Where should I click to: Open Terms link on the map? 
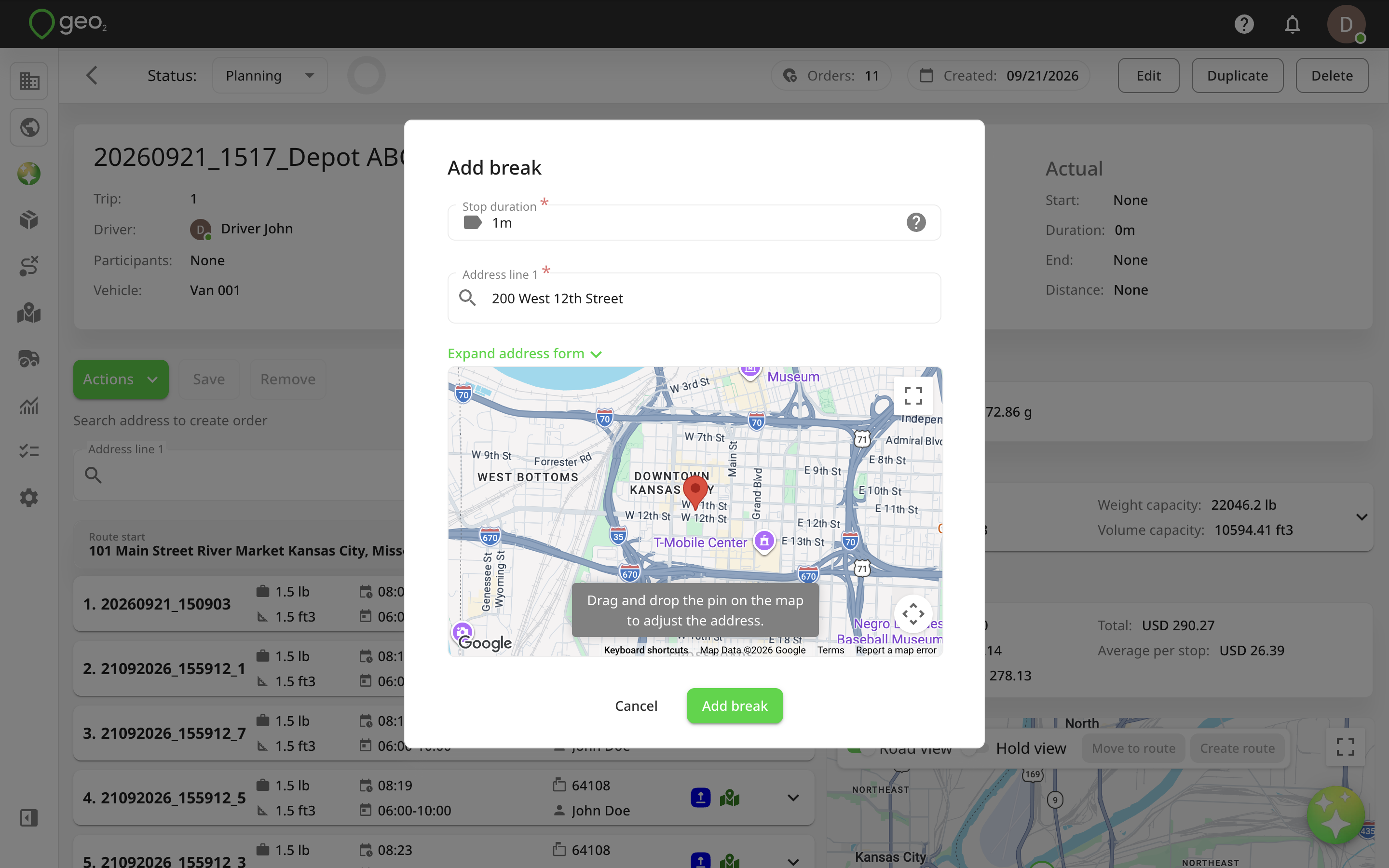(x=830, y=650)
